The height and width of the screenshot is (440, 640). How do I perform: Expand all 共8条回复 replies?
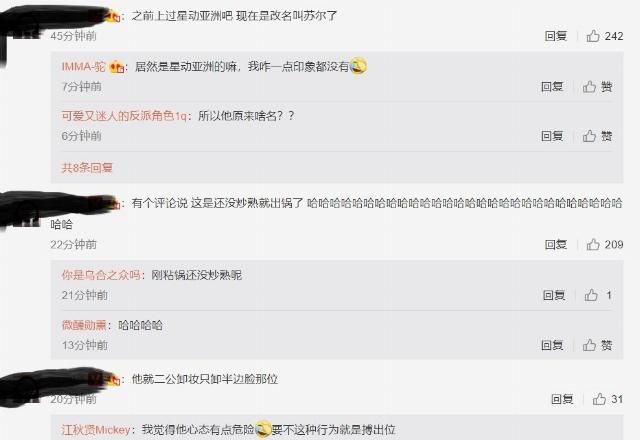tap(87, 167)
